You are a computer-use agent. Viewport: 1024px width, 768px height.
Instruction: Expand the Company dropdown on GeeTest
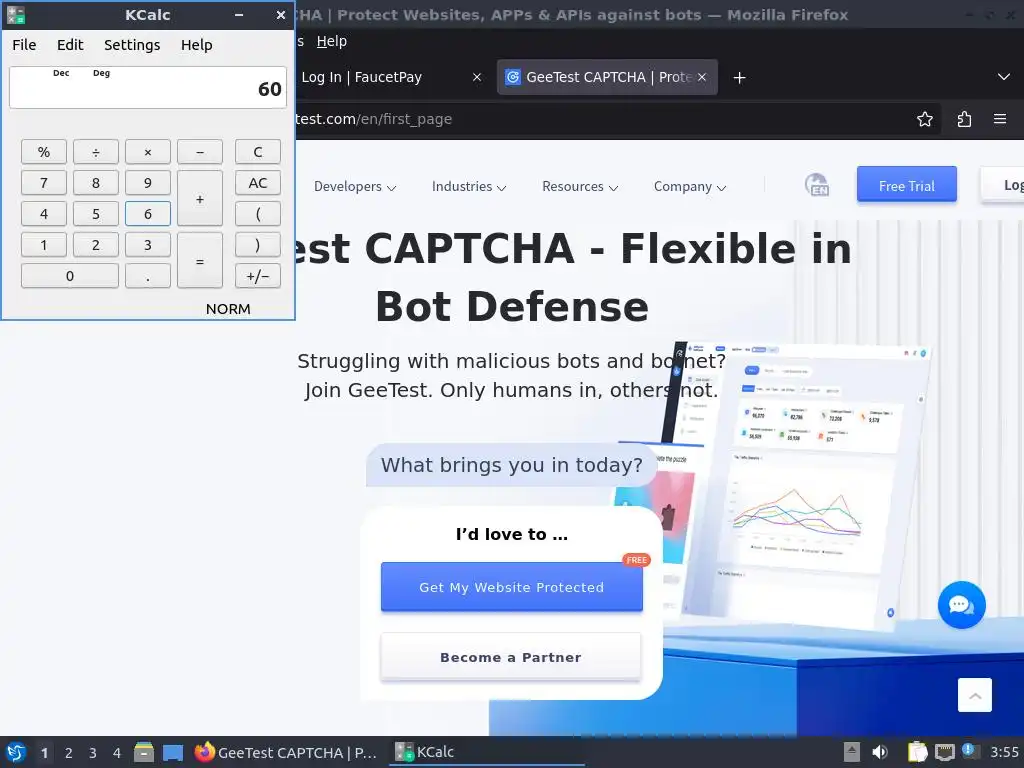[690, 187]
